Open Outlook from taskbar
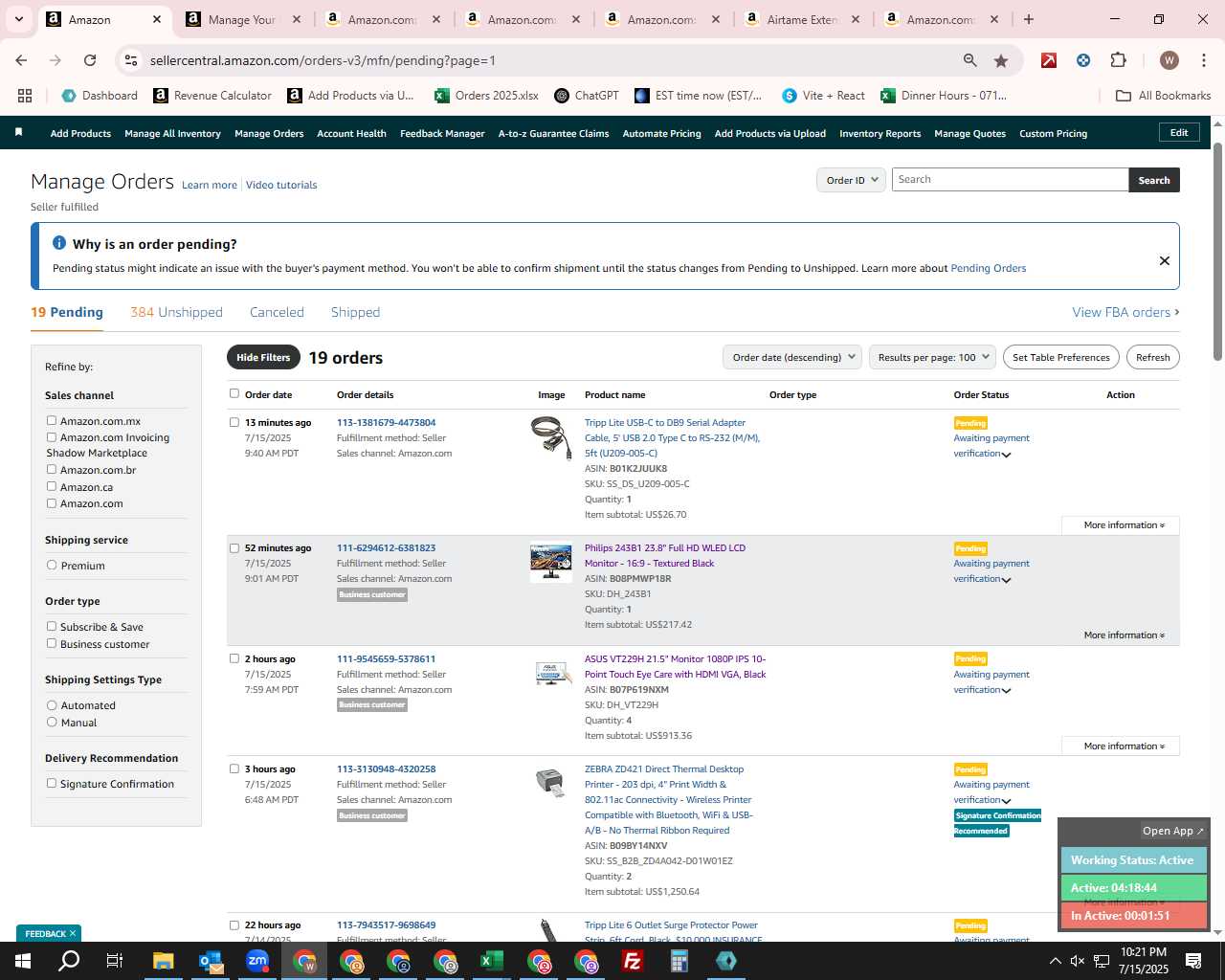 [211, 961]
